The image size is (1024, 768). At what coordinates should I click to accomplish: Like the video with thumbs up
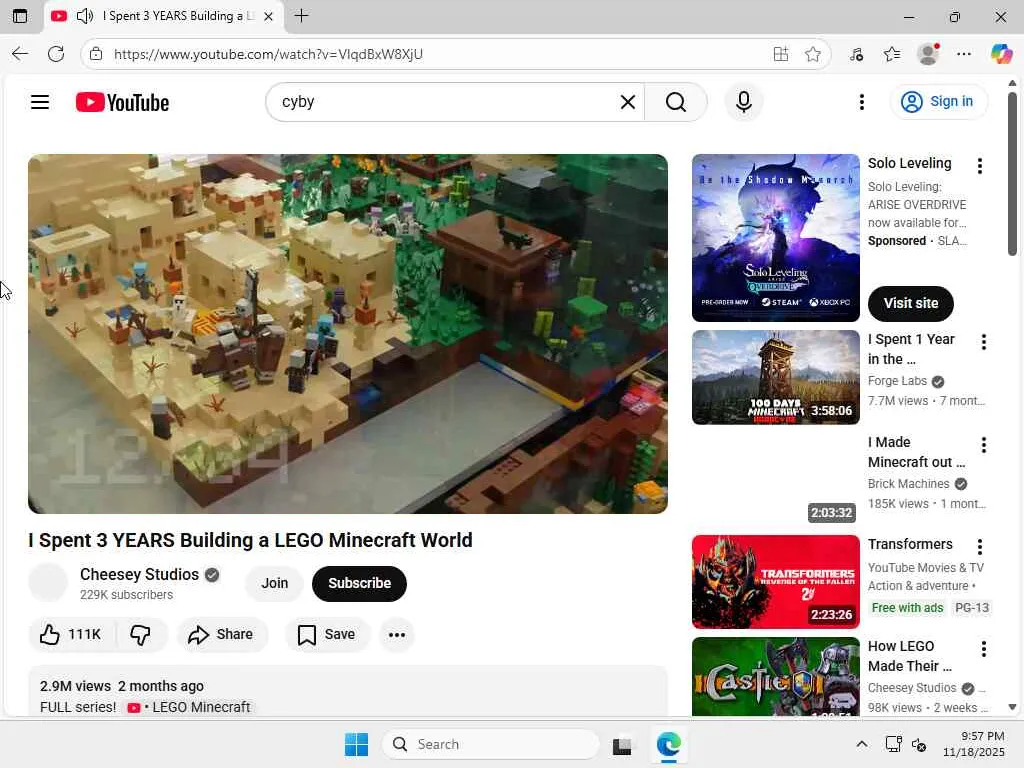pos(71,634)
